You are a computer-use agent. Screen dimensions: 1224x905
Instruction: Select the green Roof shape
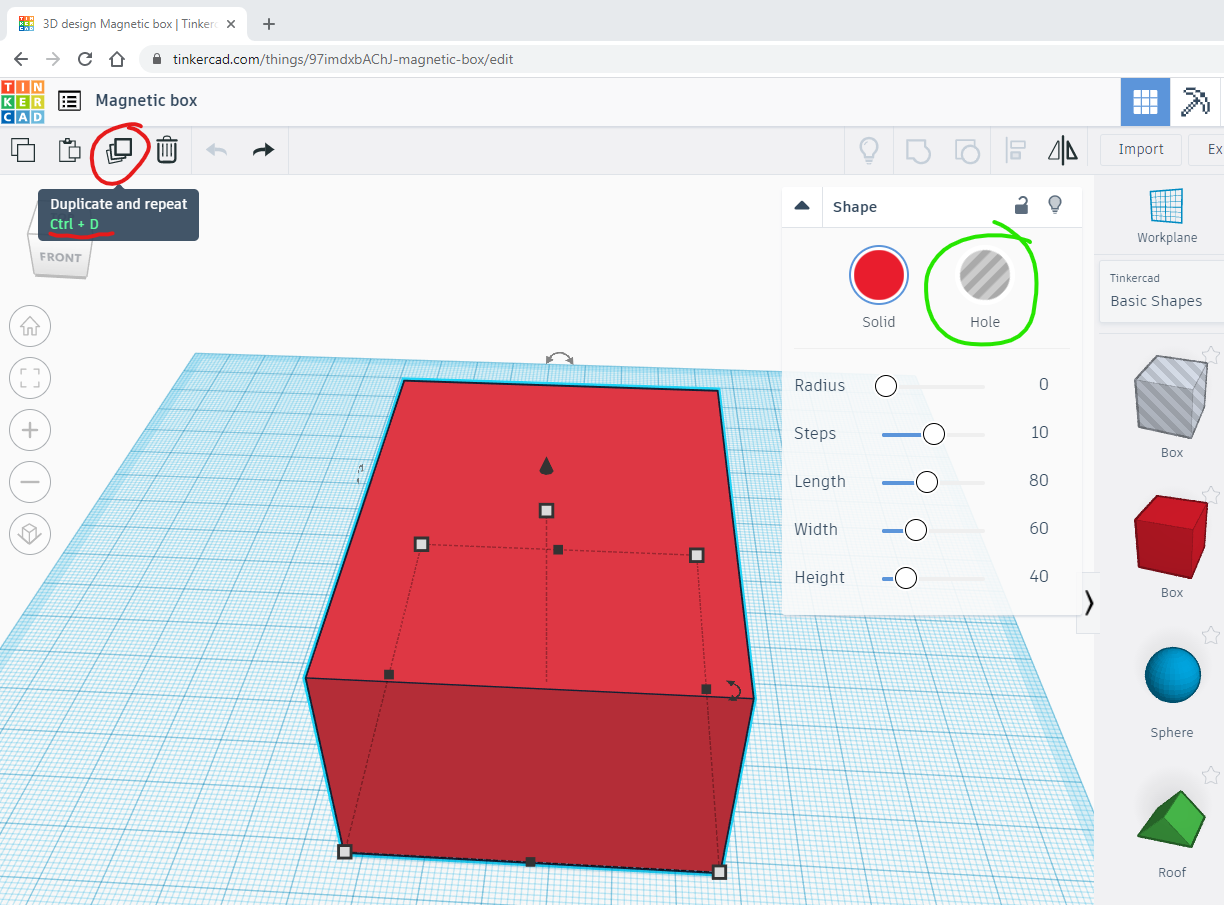click(1171, 817)
